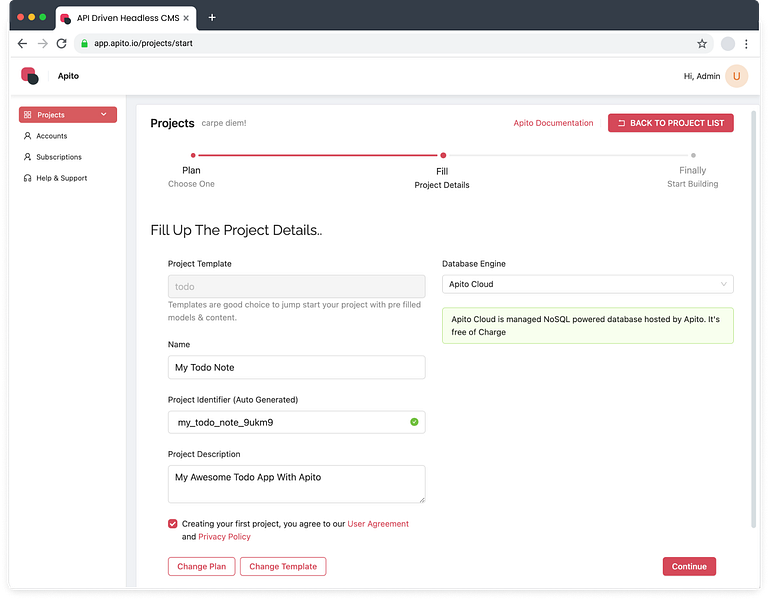Screen dimensions: 769x600
Task: Click the Projects grid icon in sidebar
Action: [27, 115]
